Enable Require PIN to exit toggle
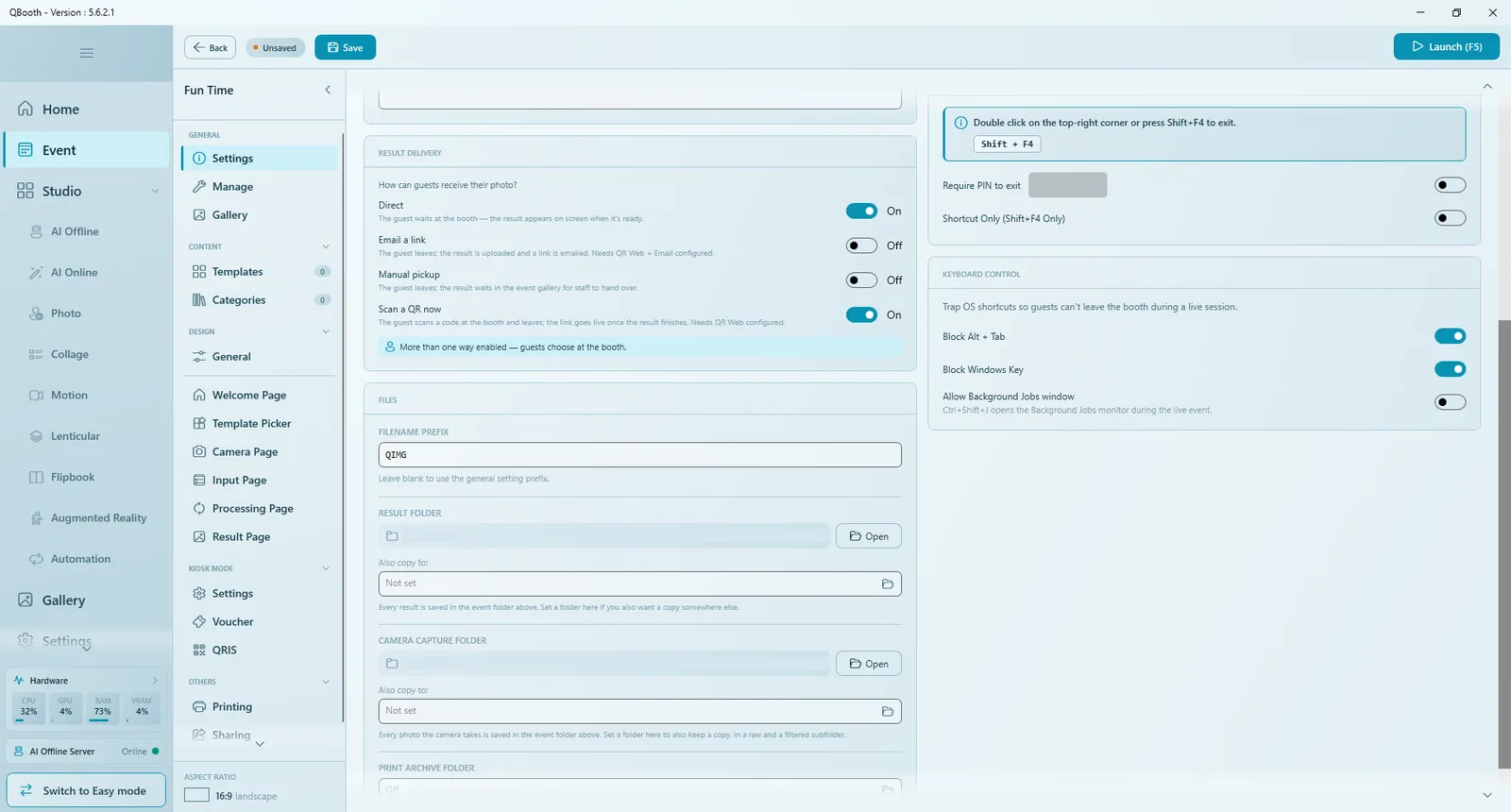Image resolution: width=1511 pixels, height=812 pixels. point(1450,185)
